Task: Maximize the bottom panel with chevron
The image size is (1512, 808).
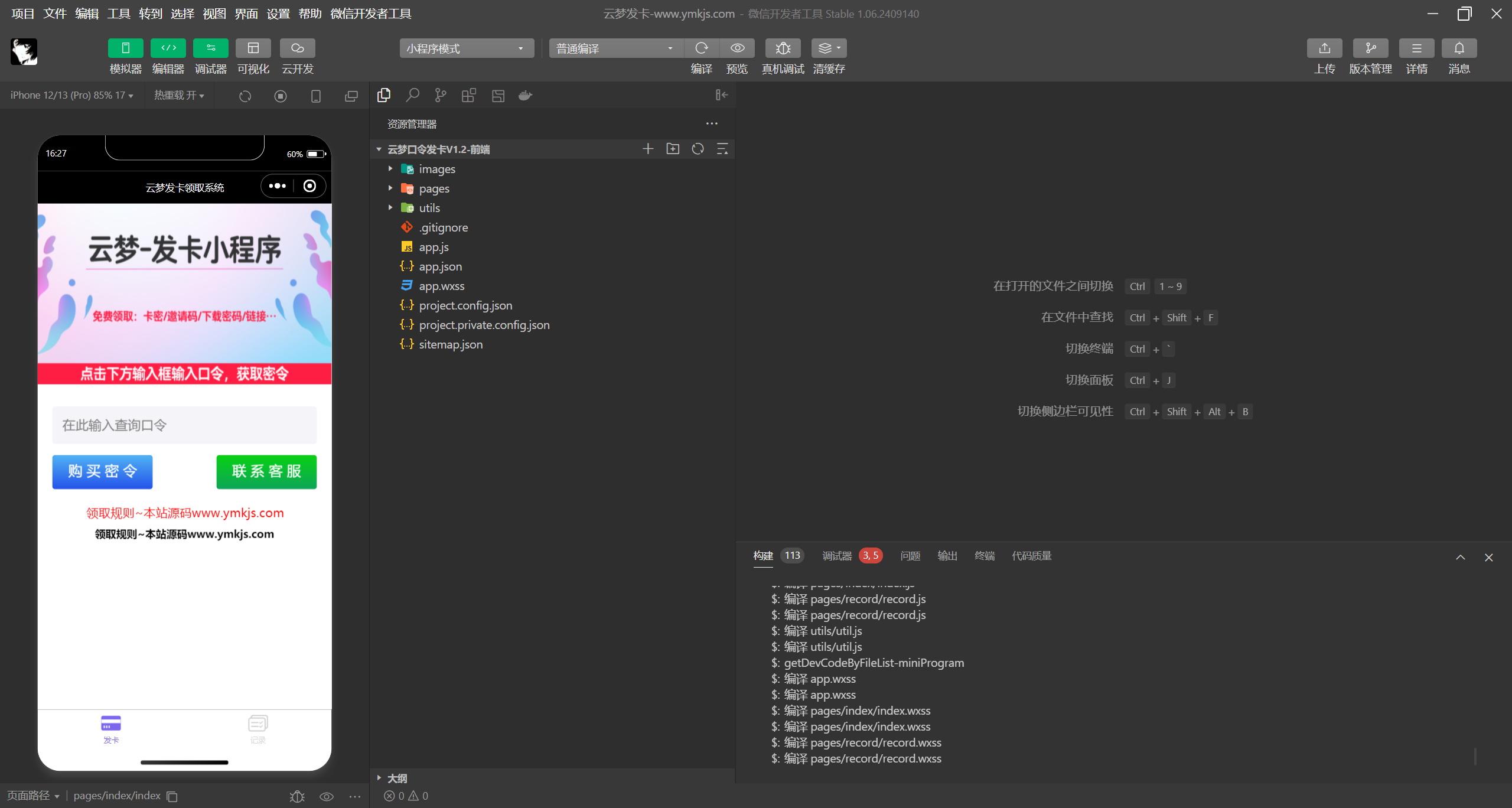Action: click(1461, 557)
